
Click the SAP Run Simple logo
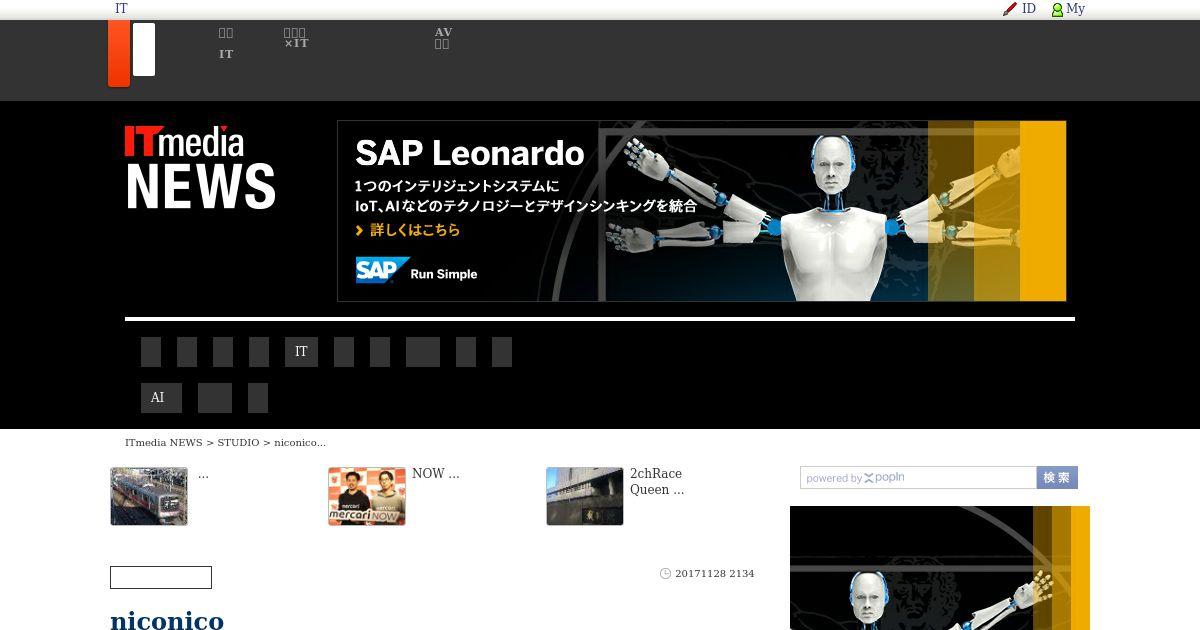[416, 271]
